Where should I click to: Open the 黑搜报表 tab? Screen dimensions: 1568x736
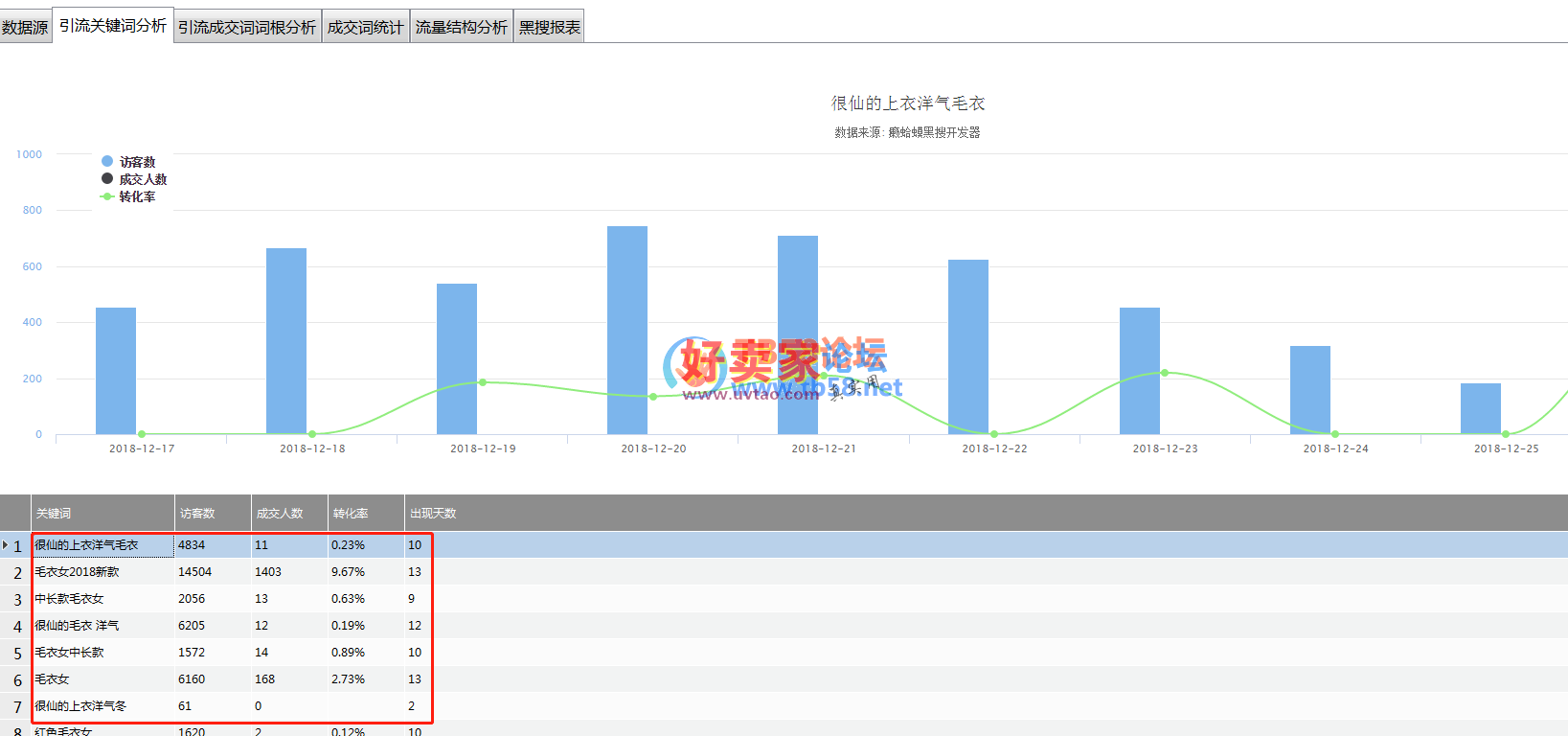[550, 27]
